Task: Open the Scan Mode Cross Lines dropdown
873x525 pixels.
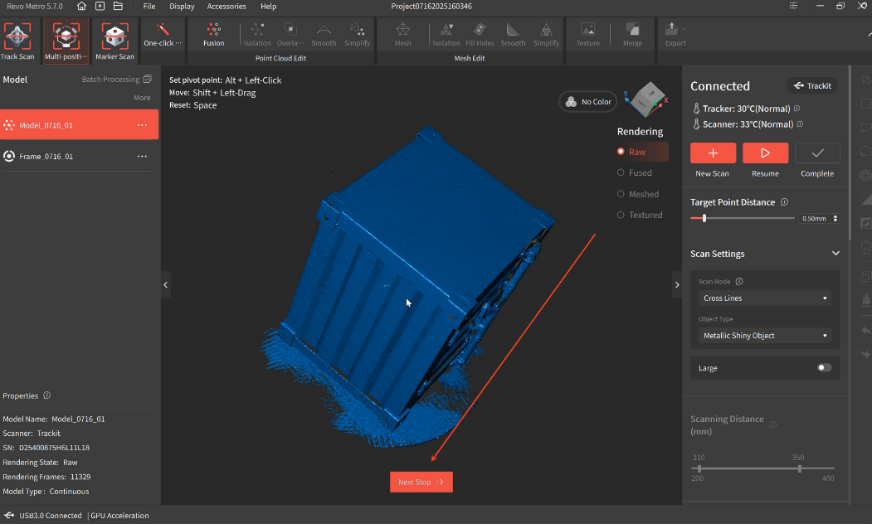Action: (x=765, y=298)
